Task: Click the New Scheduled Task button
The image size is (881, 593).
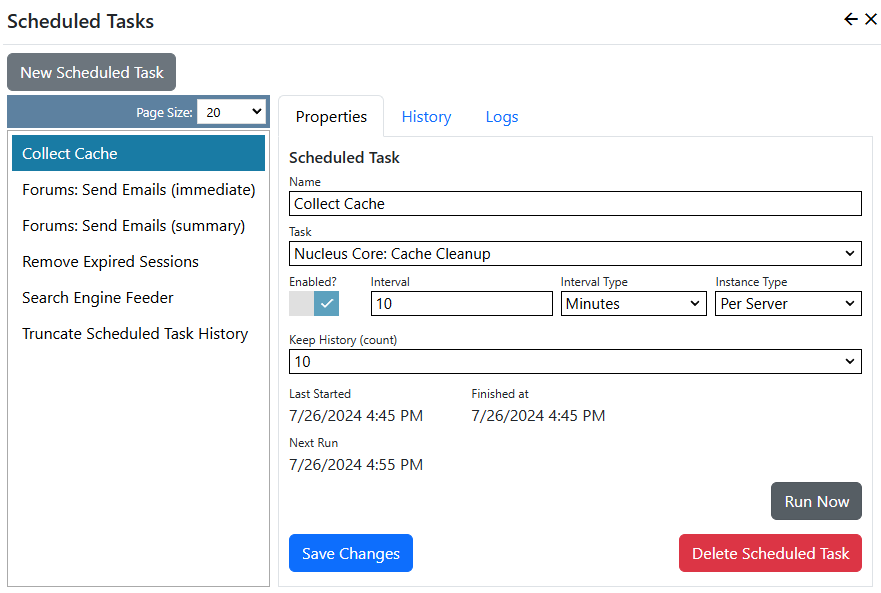Action: click(x=91, y=72)
